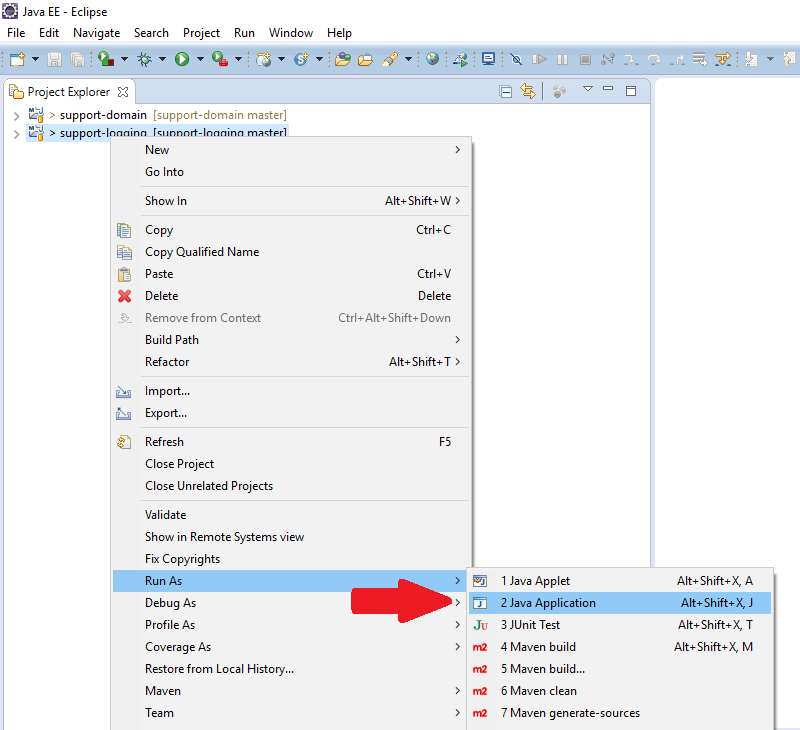
Task: Open the Navigate menu in menu bar
Action: pos(96,33)
